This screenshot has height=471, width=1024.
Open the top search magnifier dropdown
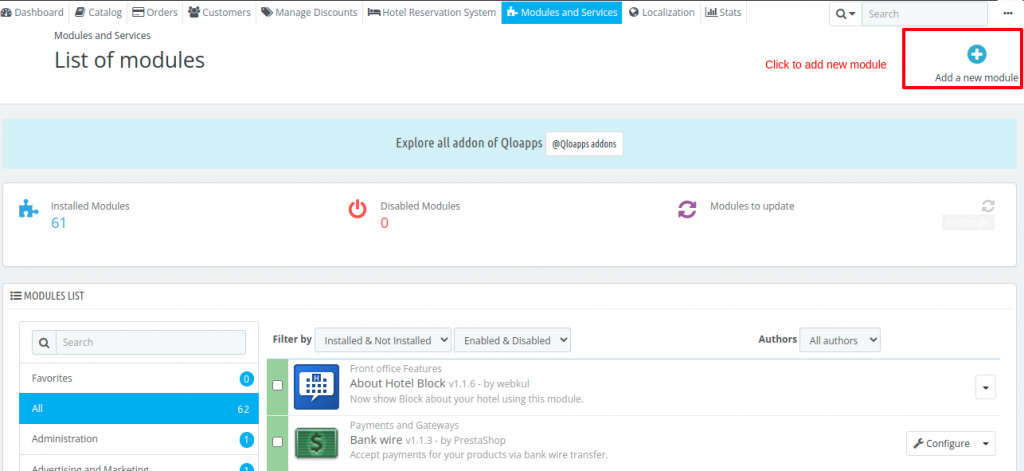(845, 14)
